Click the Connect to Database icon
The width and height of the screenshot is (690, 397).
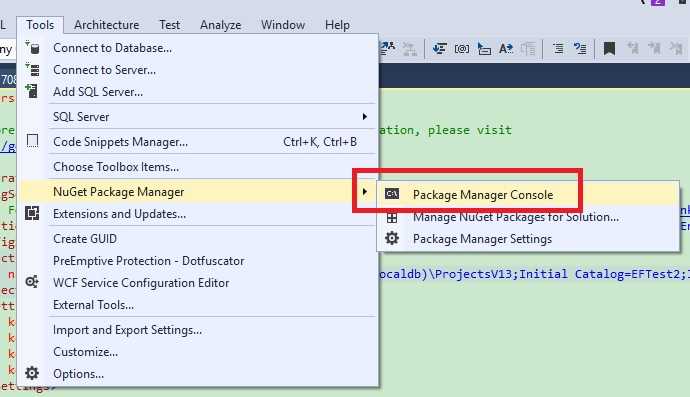click(32, 47)
